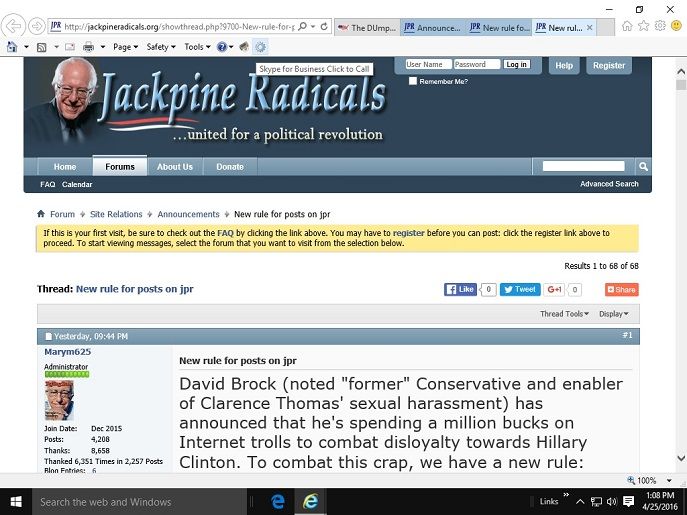
Task: Click the network tray icon
Action: click(x=596, y=501)
